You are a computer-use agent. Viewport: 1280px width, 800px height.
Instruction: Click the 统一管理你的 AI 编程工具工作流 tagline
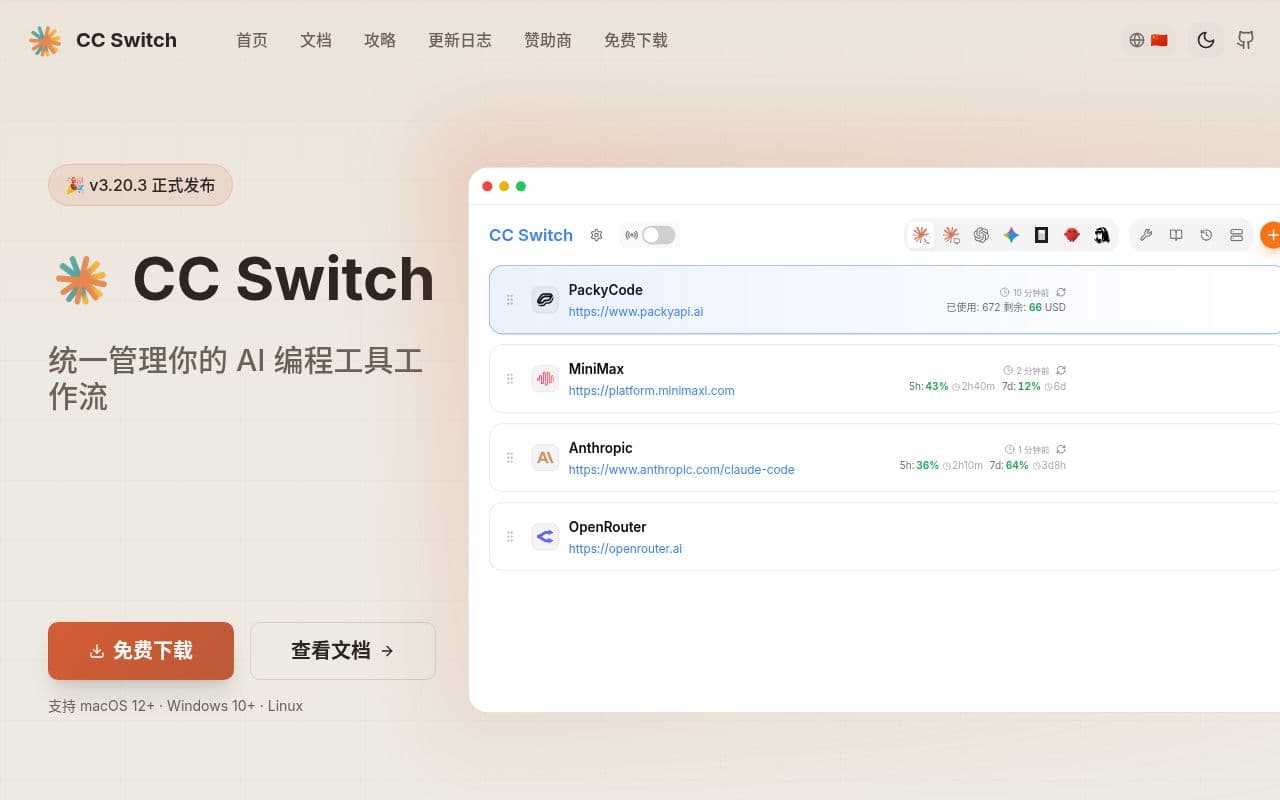click(x=236, y=378)
